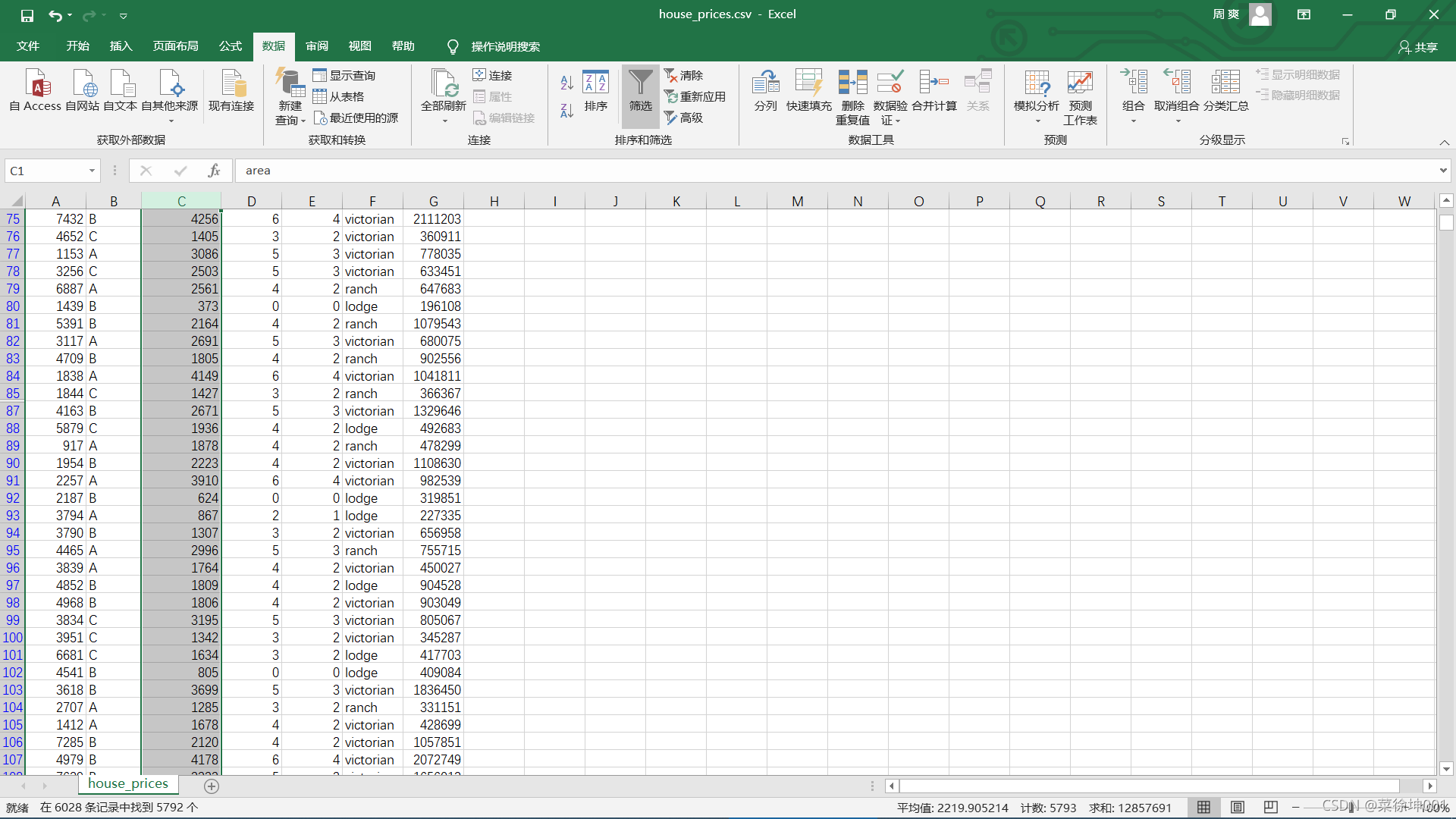
Task: Click the Filter funnel icon
Action: [640, 83]
